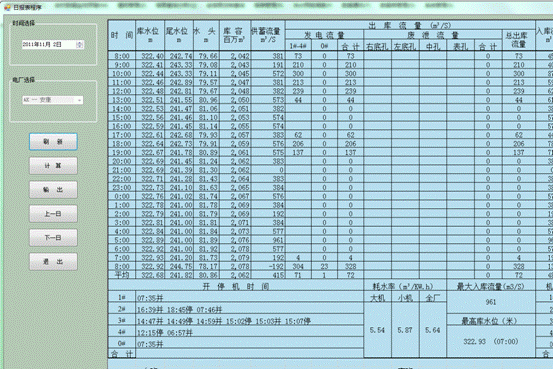
Task: Go to next day with 下一日
Action: (x=53, y=238)
